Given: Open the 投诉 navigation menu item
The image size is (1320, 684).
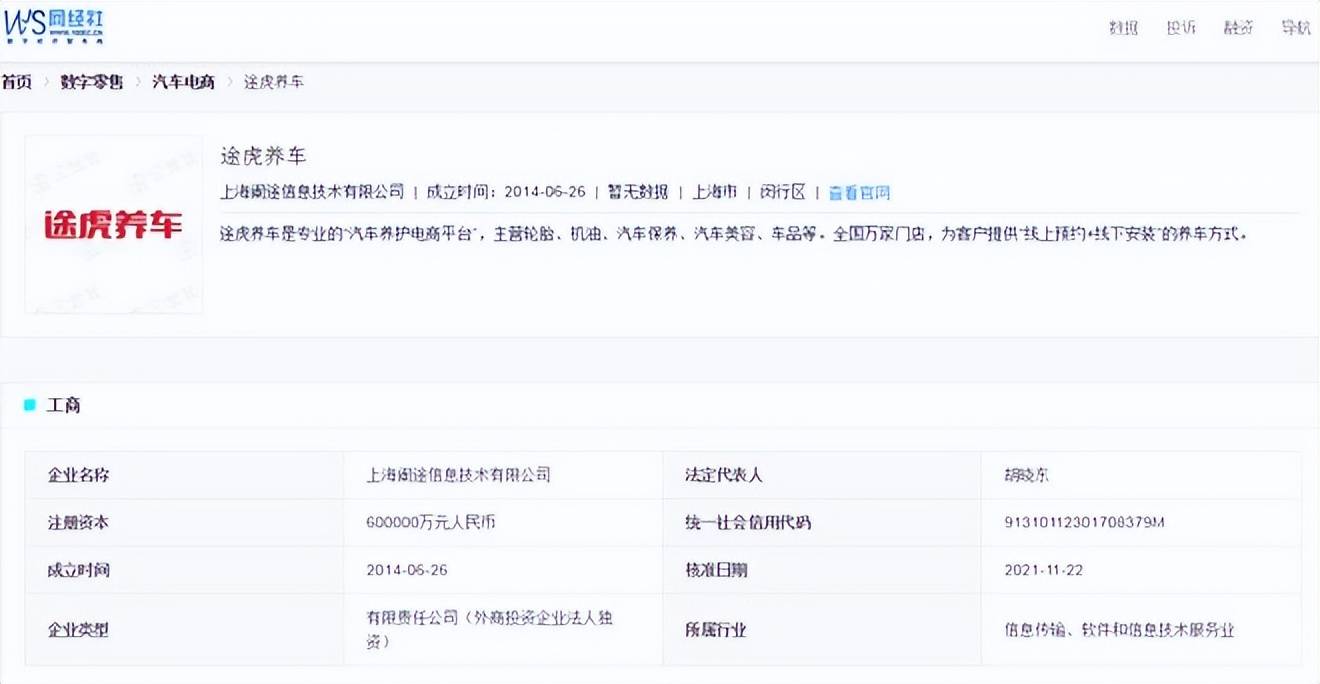Looking at the screenshot, I should point(1181,28).
